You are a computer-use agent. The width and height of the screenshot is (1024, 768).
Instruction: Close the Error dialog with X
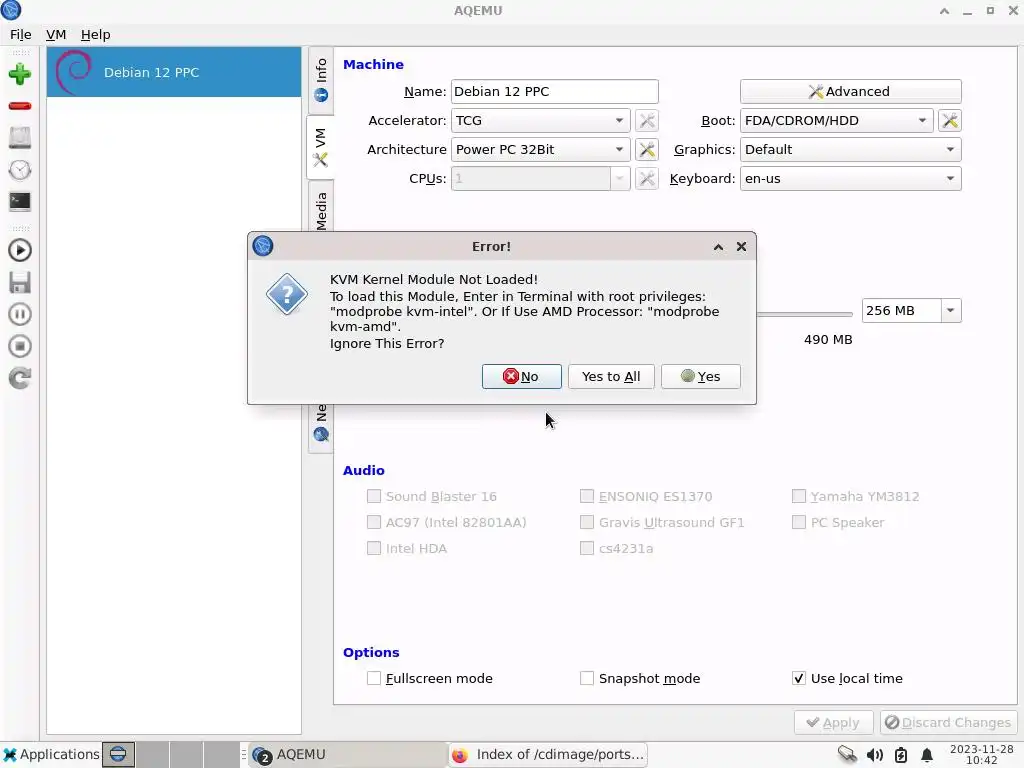point(741,246)
